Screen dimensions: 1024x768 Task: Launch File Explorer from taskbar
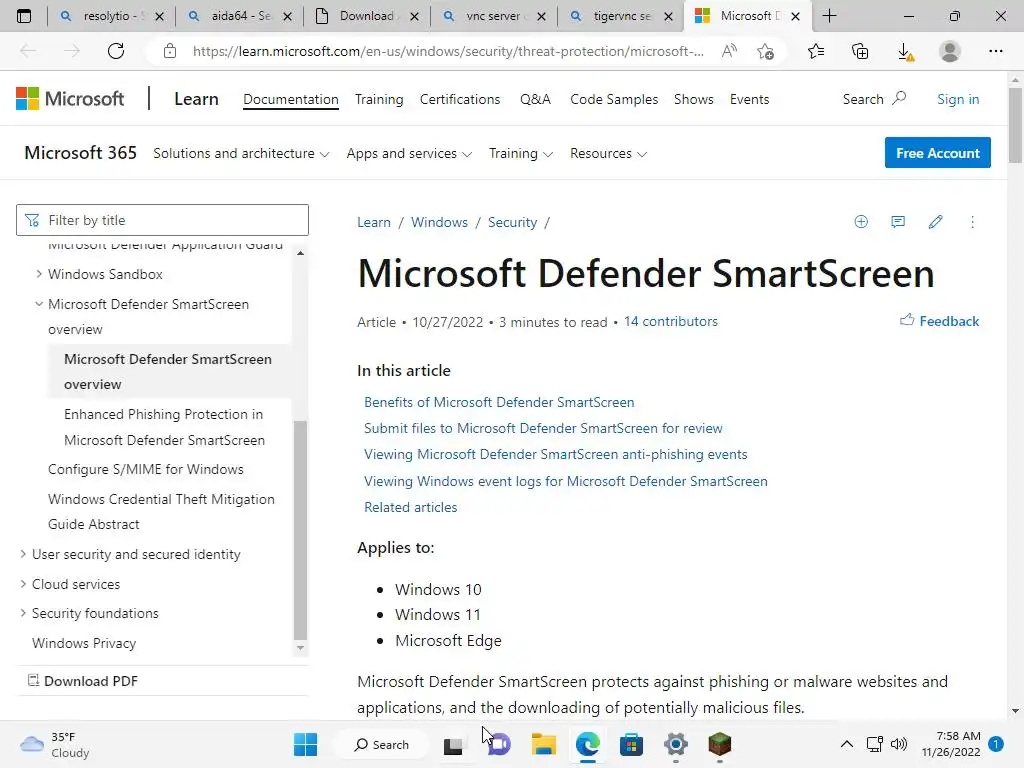543,744
